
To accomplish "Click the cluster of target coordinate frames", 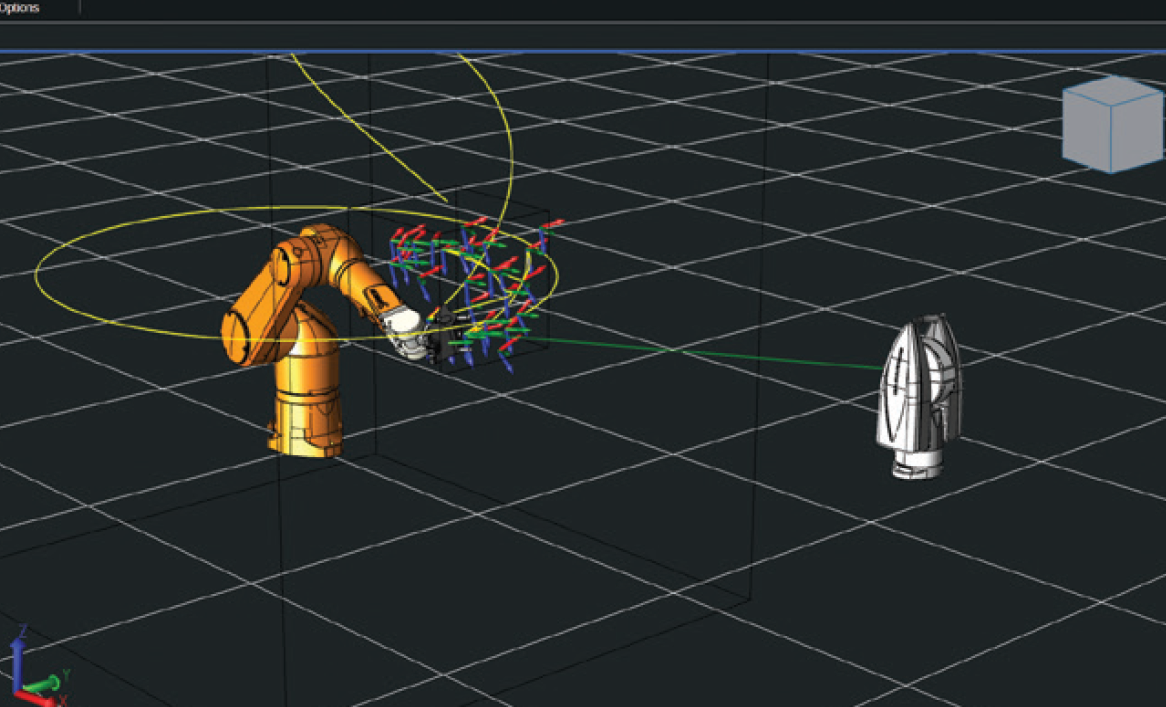I will tap(480, 290).
